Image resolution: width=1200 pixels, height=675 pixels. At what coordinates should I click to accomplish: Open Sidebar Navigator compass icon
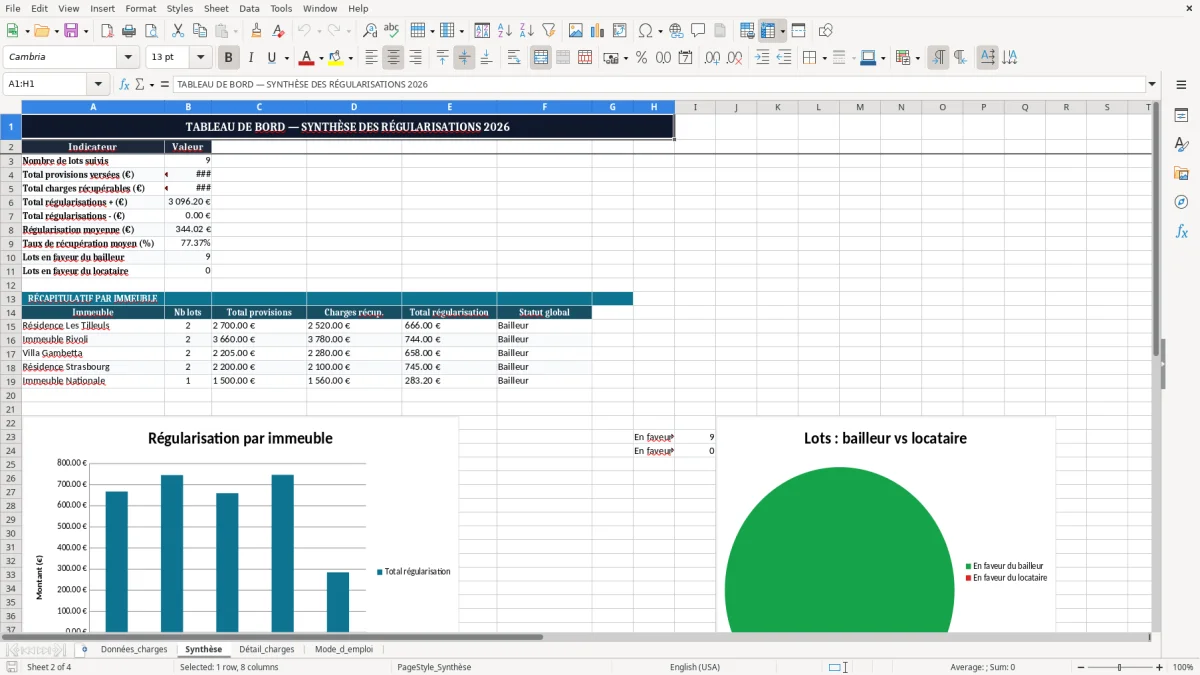point(1181,202)
